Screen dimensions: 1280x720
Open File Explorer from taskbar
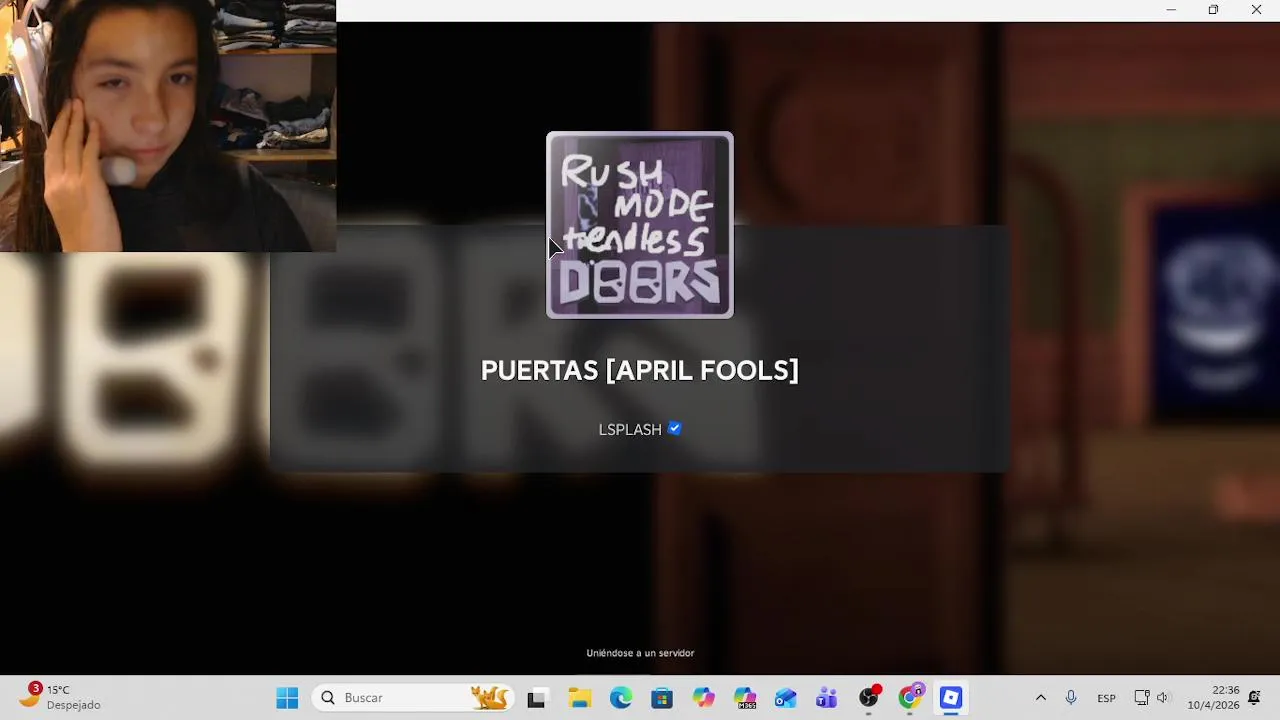(579, 698)
